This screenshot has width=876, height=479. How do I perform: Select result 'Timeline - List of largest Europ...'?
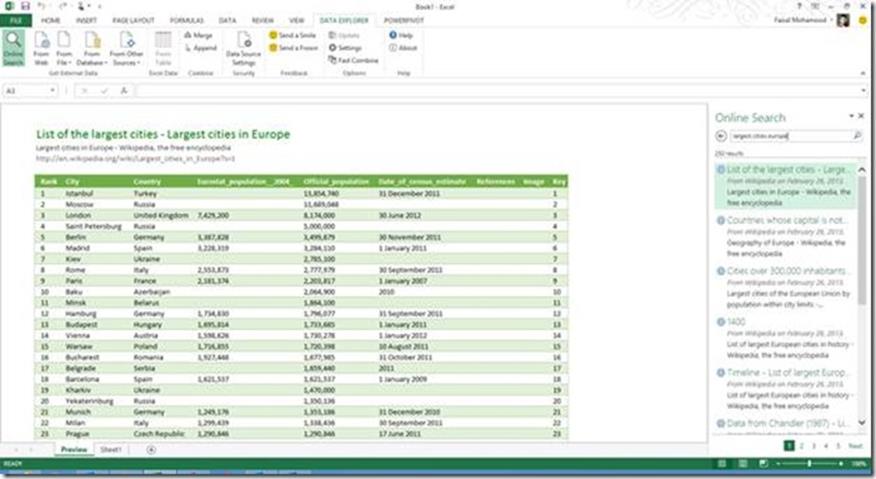[x=784, y=389]
